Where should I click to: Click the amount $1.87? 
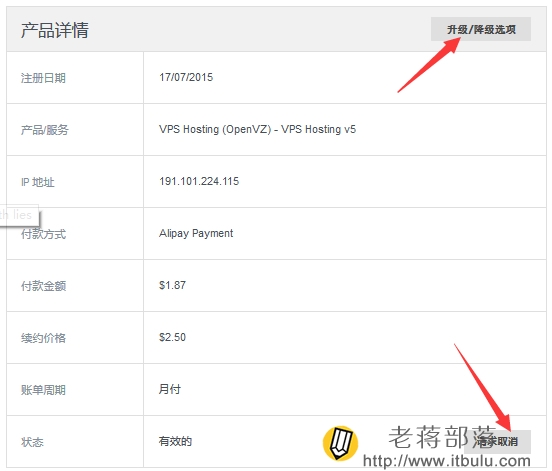(172, 285)
